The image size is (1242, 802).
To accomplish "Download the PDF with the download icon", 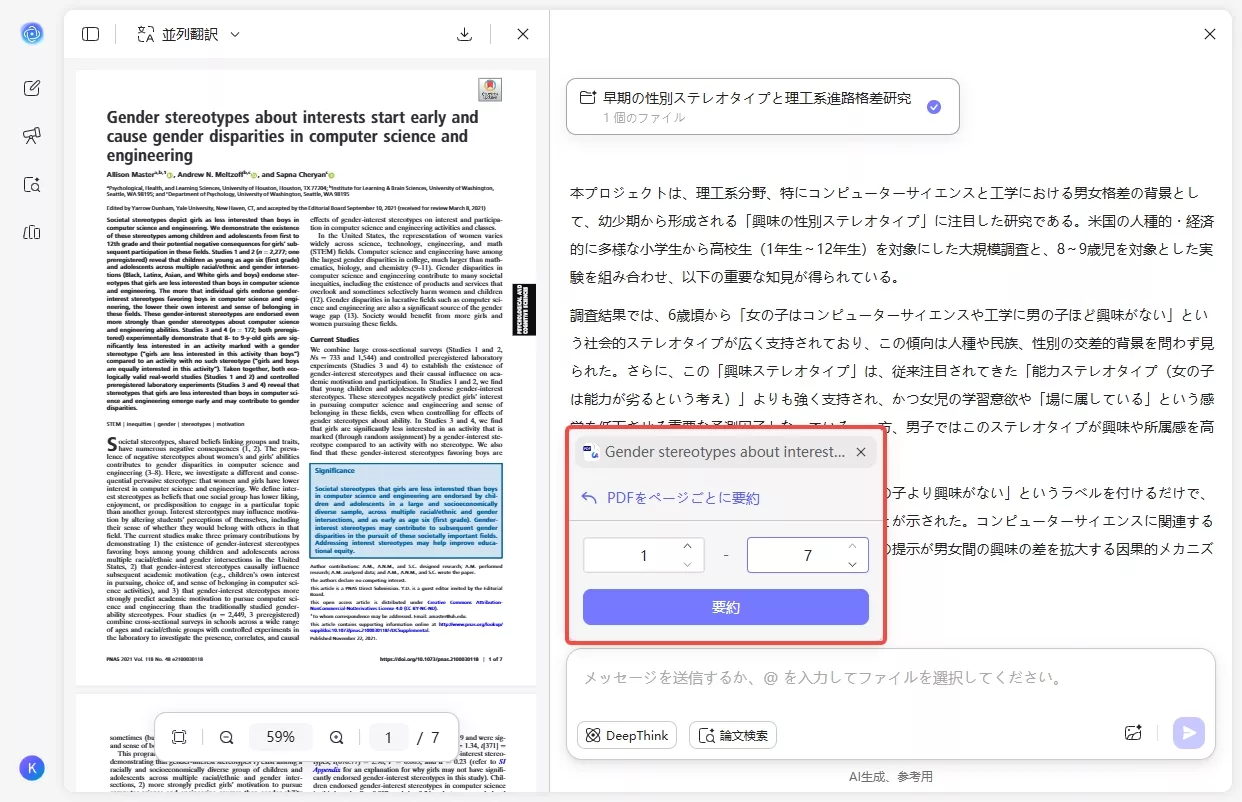I will [x=464, y=33].
